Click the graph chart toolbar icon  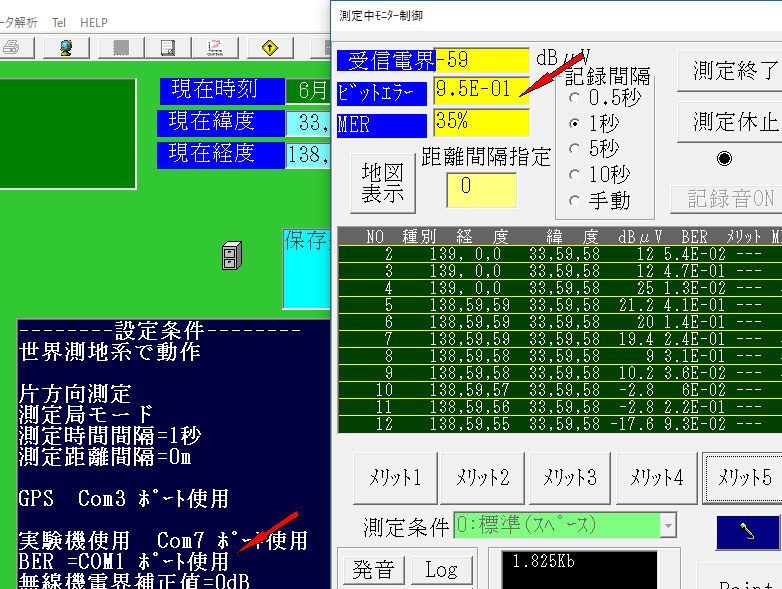tap(215, 47)
